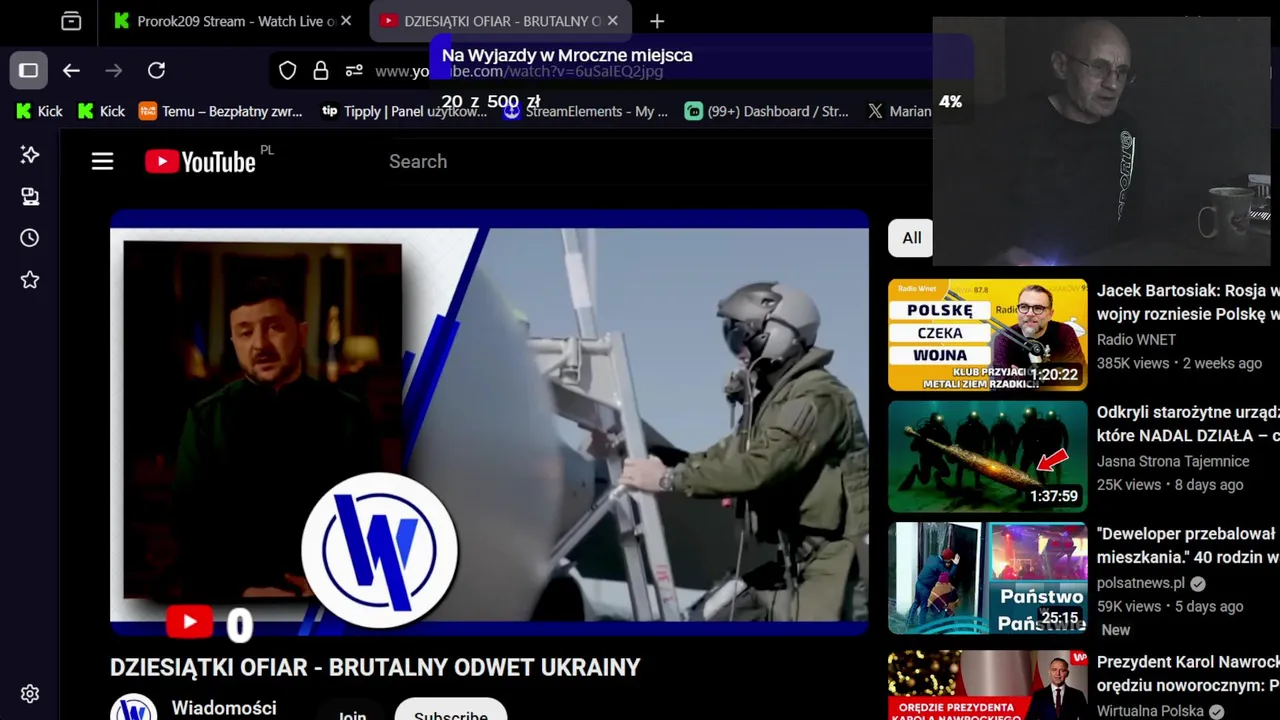This screenshot has height=720, width=1280.
Task: Open polsatnews.pl channel name
Action: [1140, 583]
